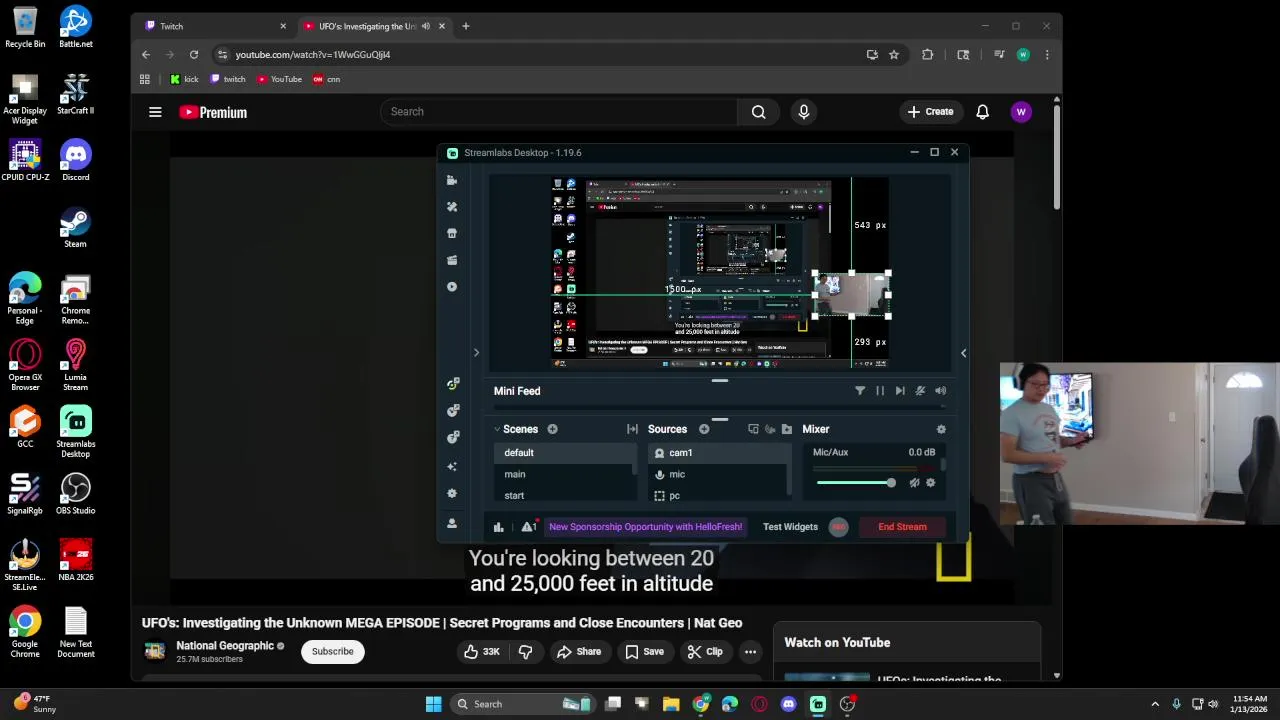The image size is (1280, 720).
Task: Open Discord from the taskbar
Action: (788, 704)
